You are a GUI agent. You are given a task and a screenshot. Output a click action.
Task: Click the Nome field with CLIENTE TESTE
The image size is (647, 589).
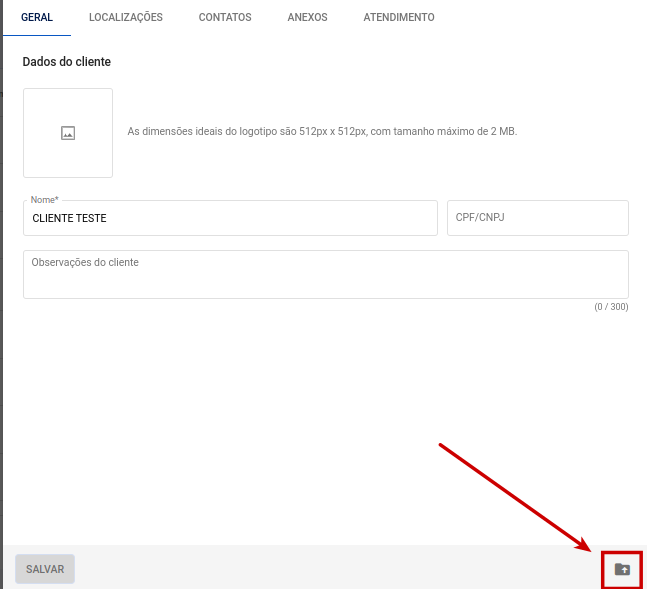click(230, 218)
